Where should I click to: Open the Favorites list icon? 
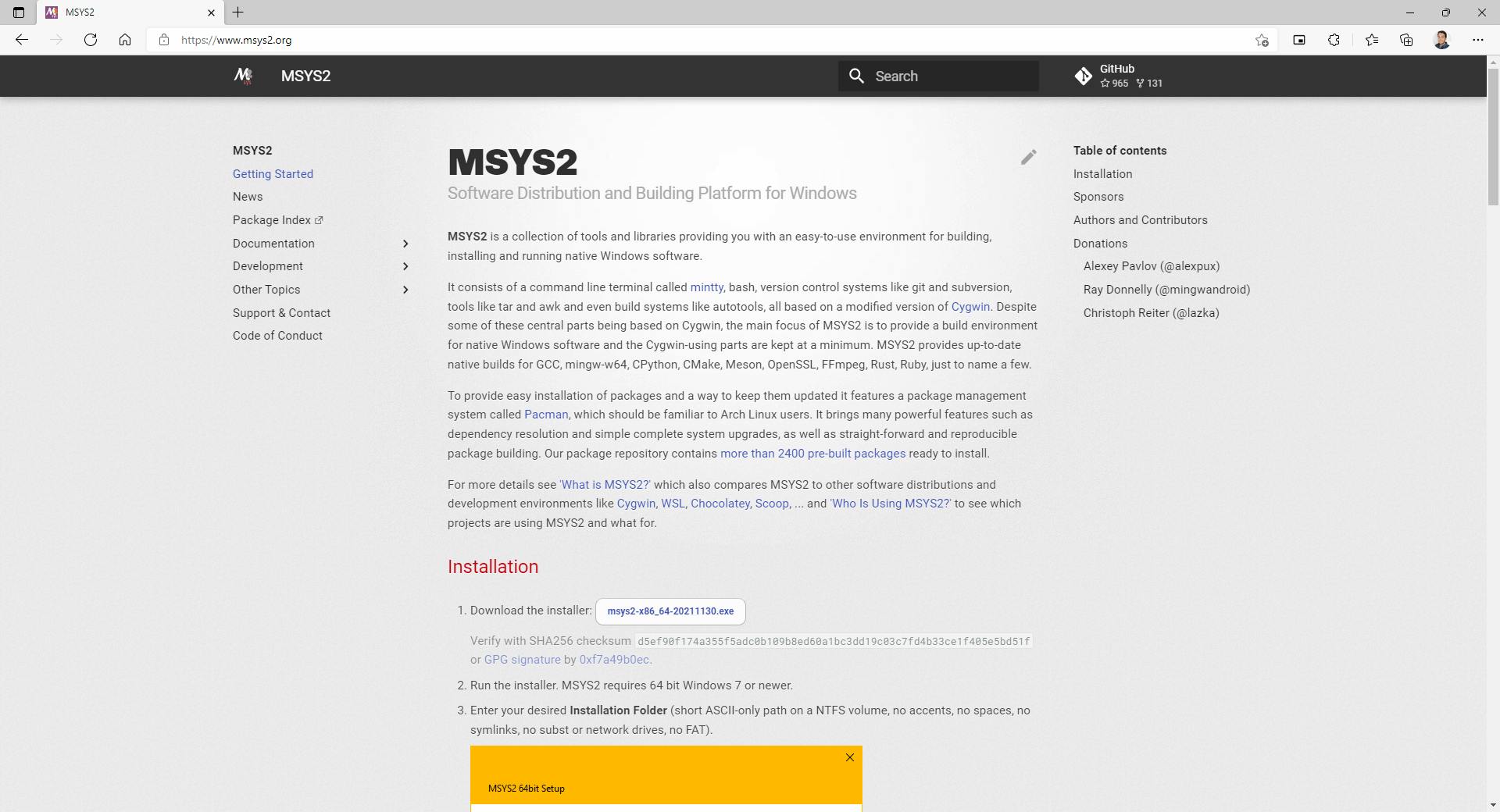1372,40
